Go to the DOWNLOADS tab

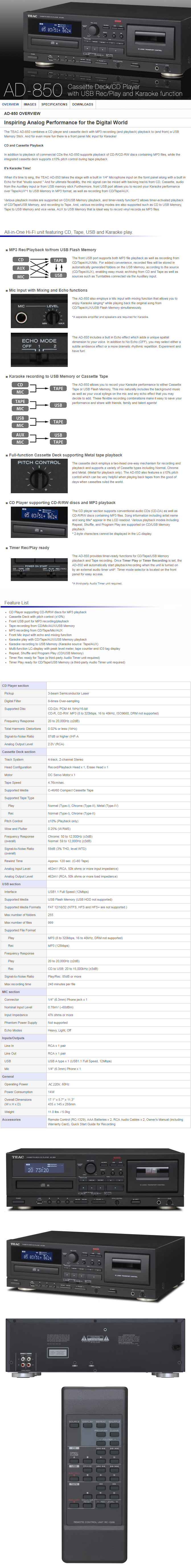tap(83, 104)
